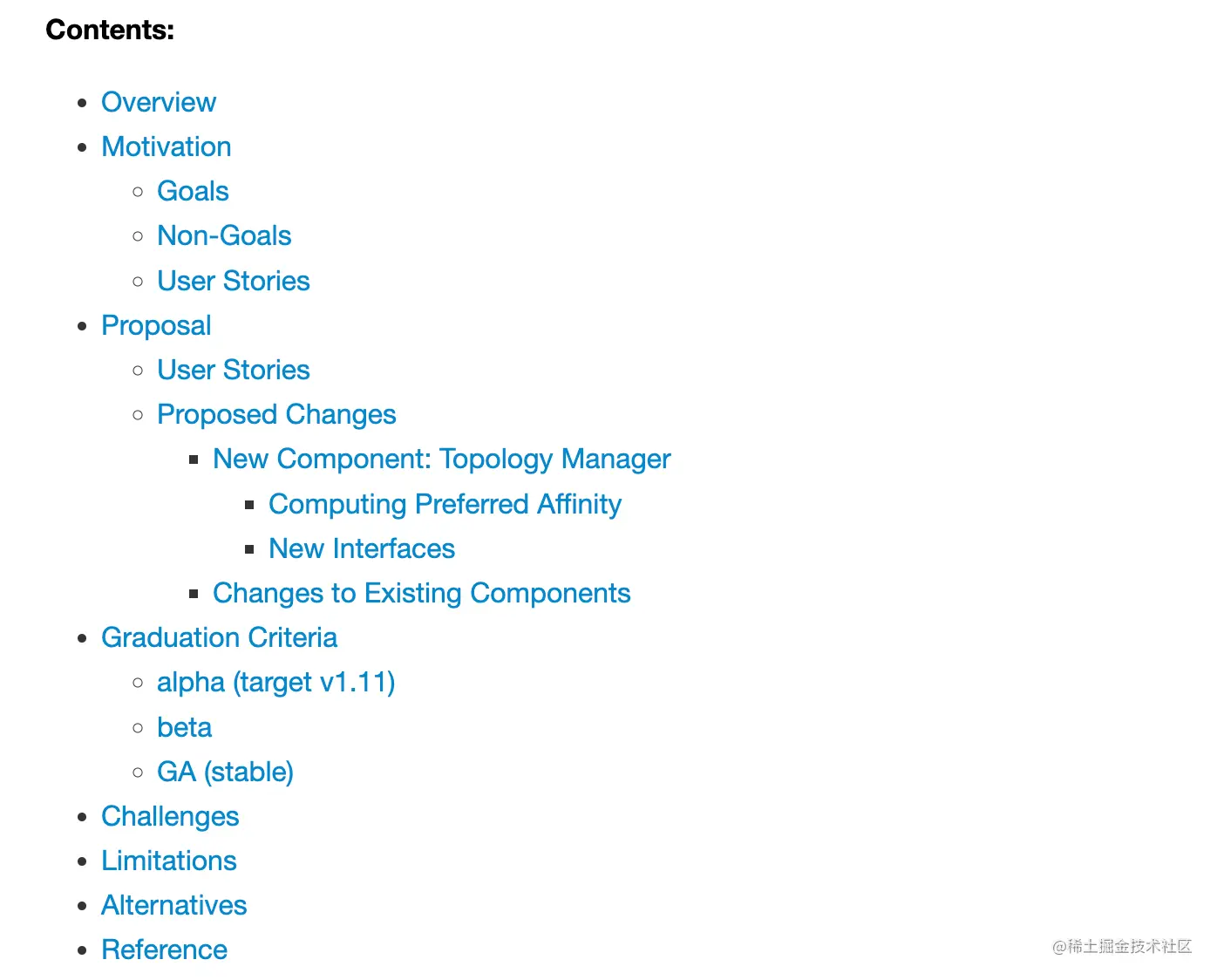Open the Overview link
The image size is (1217, 980).
(159, 102)
